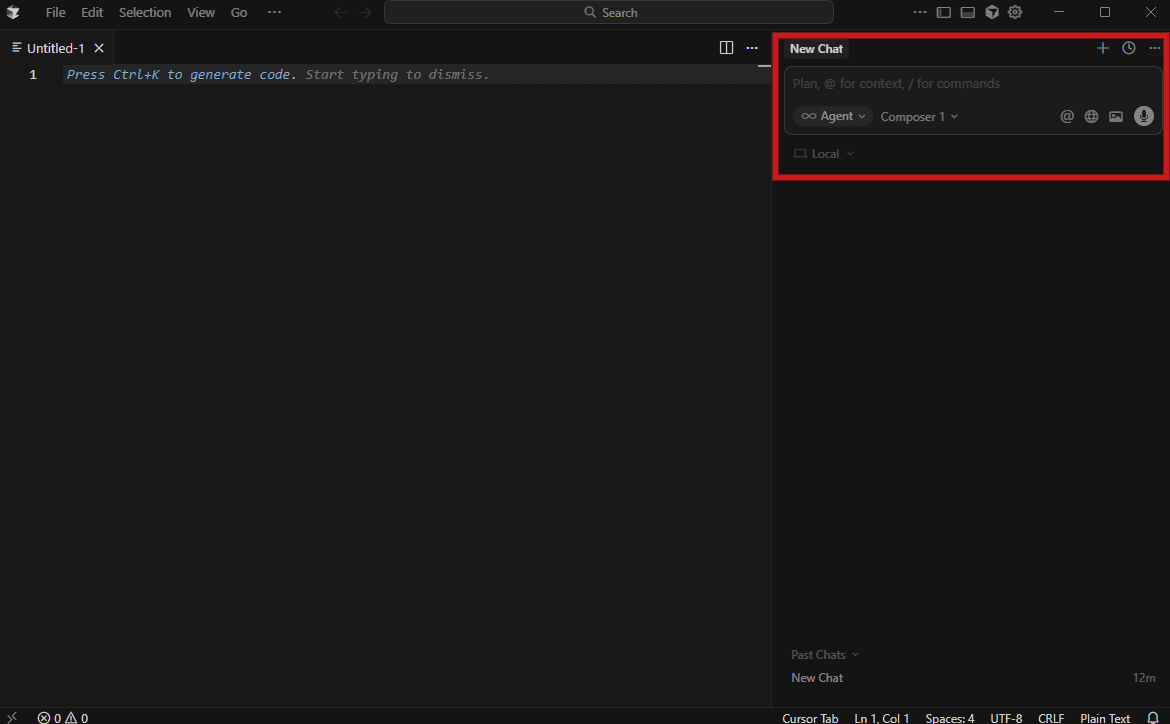Click the chat prompt input field

click(970, 84)
